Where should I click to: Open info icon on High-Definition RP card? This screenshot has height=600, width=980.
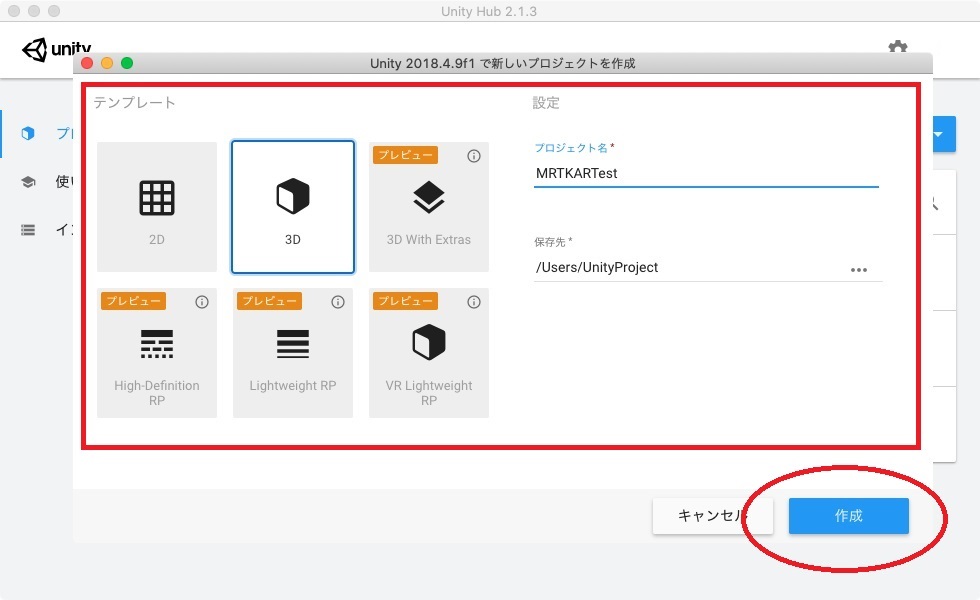pyautogui.click(x=202, y=302)
